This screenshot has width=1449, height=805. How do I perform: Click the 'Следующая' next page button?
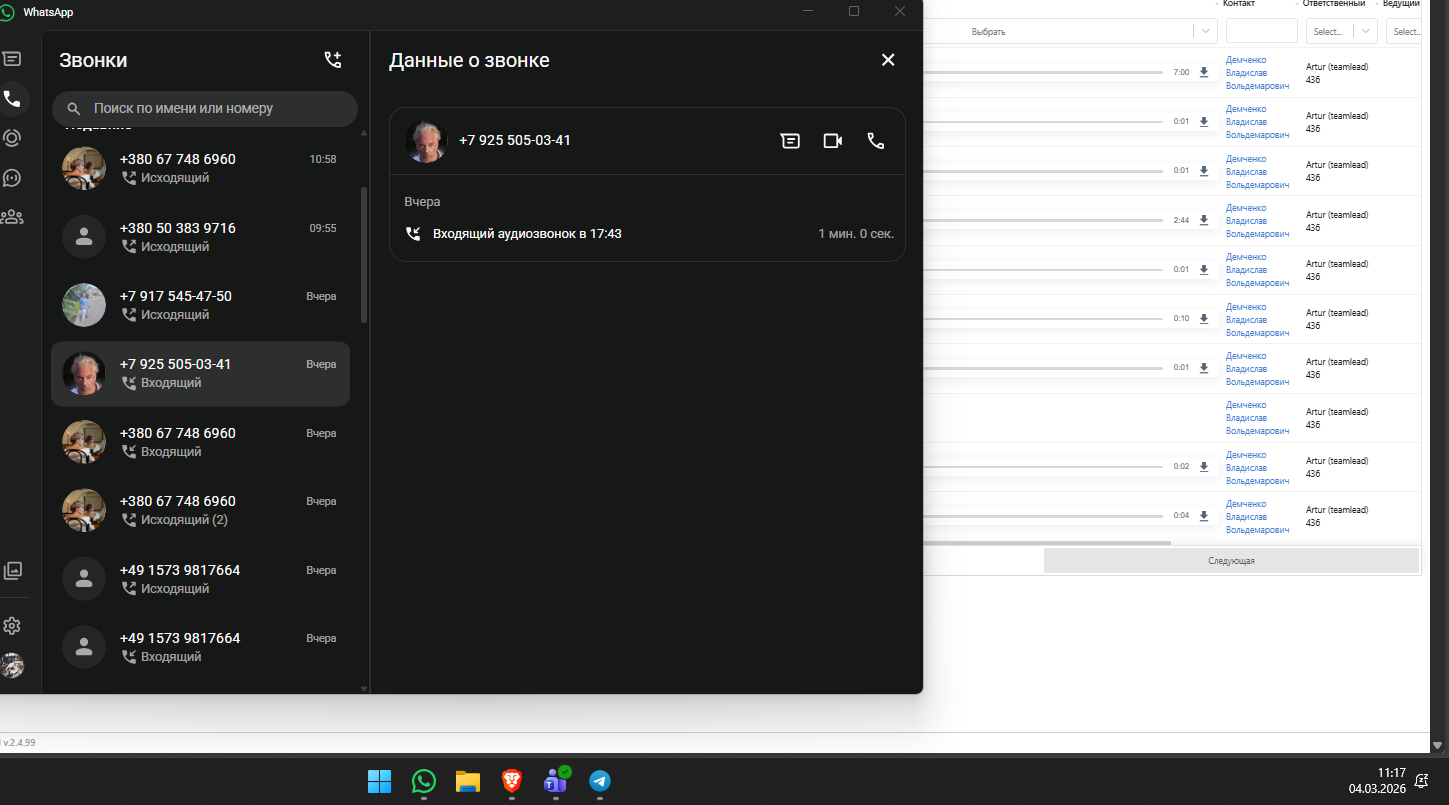(1231, 561)
